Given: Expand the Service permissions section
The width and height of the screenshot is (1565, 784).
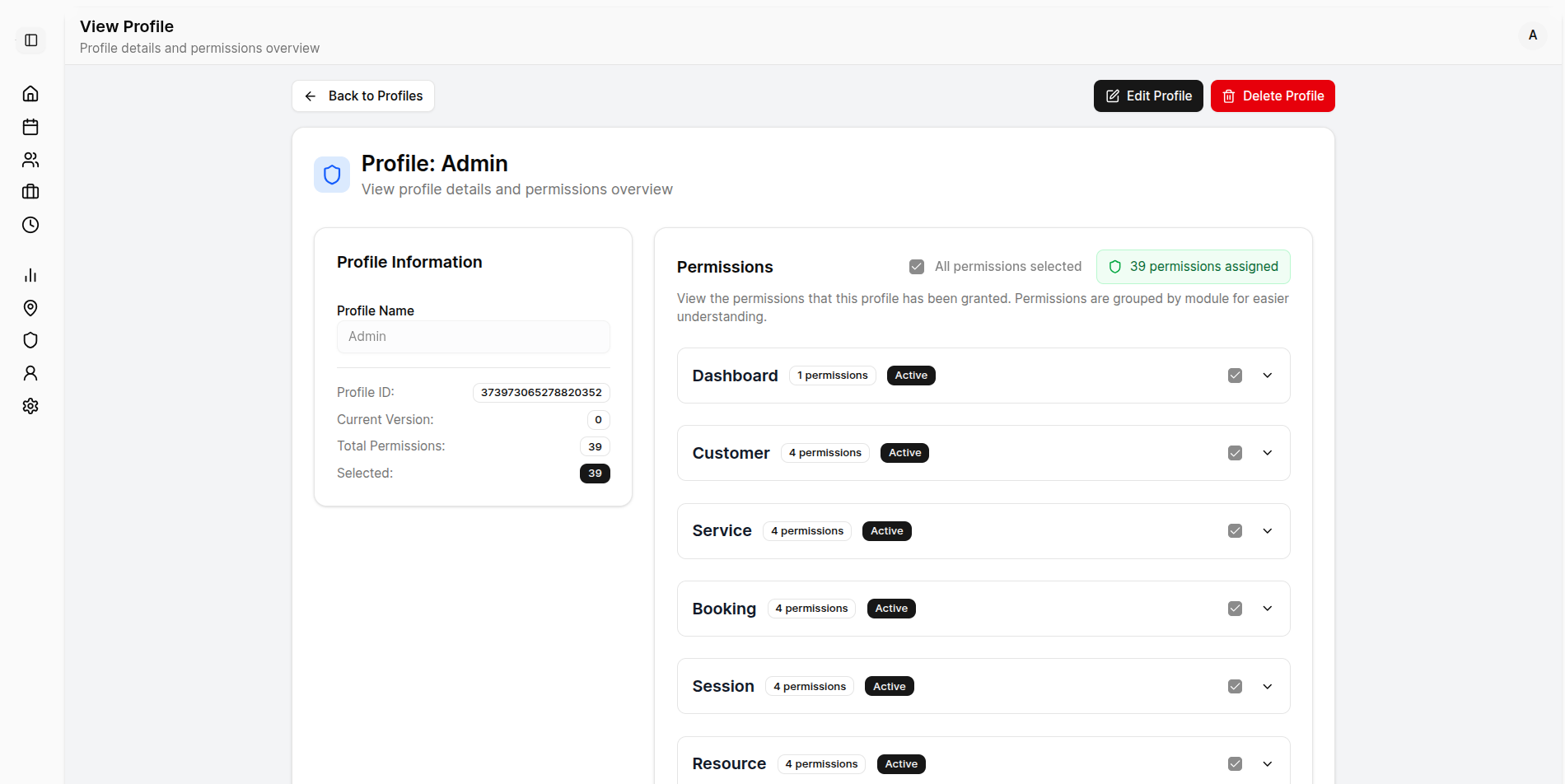Looking at the screenshot, I should (1267, 530).
